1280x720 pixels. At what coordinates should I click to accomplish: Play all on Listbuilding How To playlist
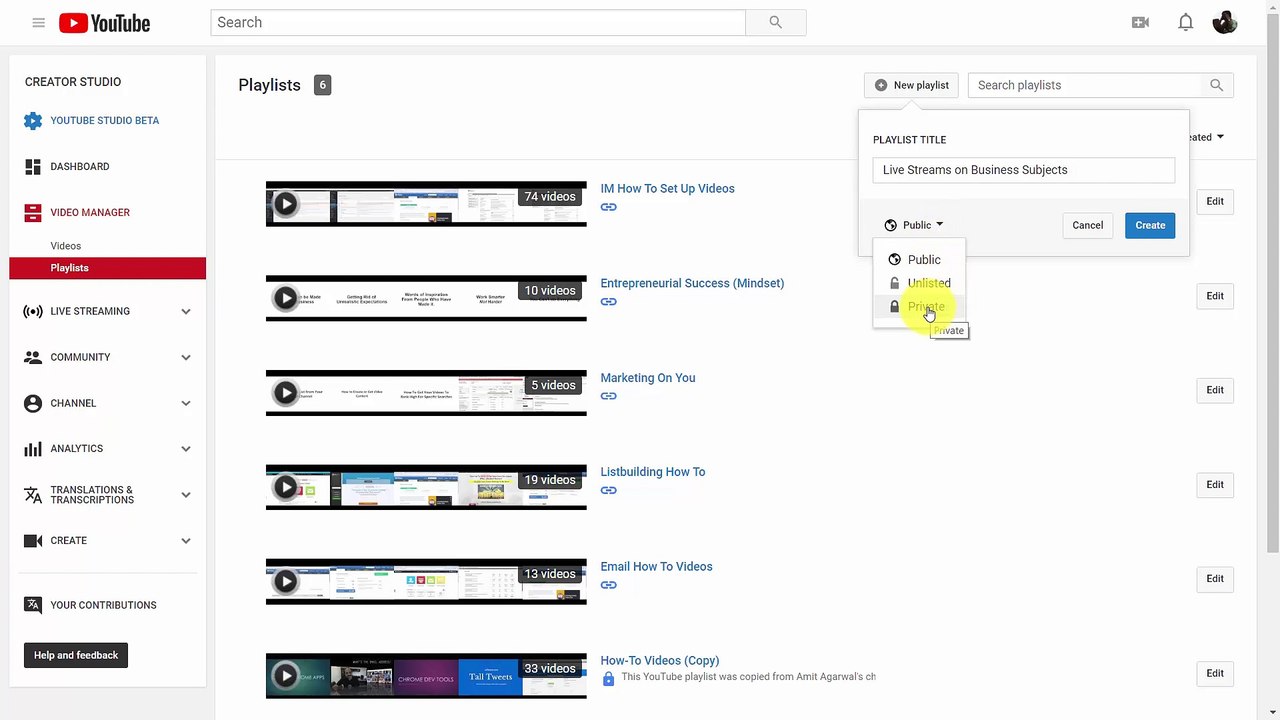pyautogui.click(x=285, y=487)
